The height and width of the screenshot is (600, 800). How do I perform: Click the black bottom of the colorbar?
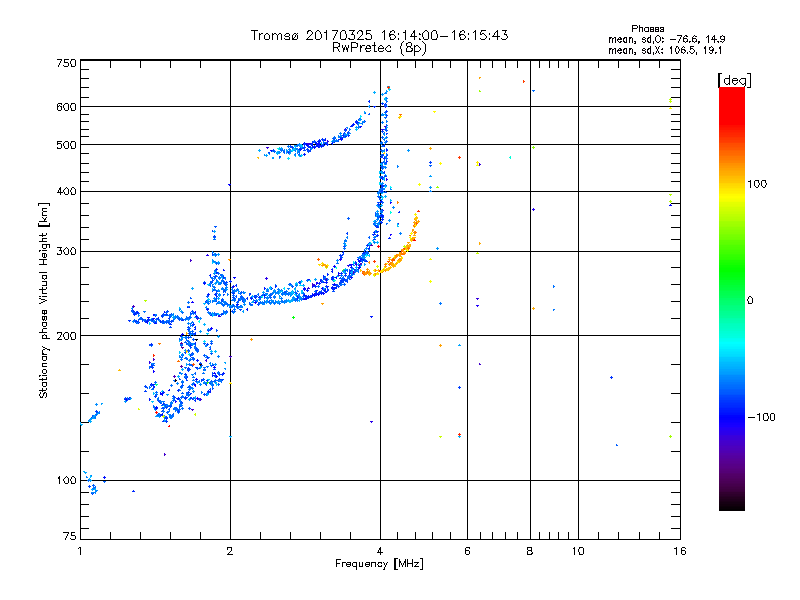pos(732,503)
